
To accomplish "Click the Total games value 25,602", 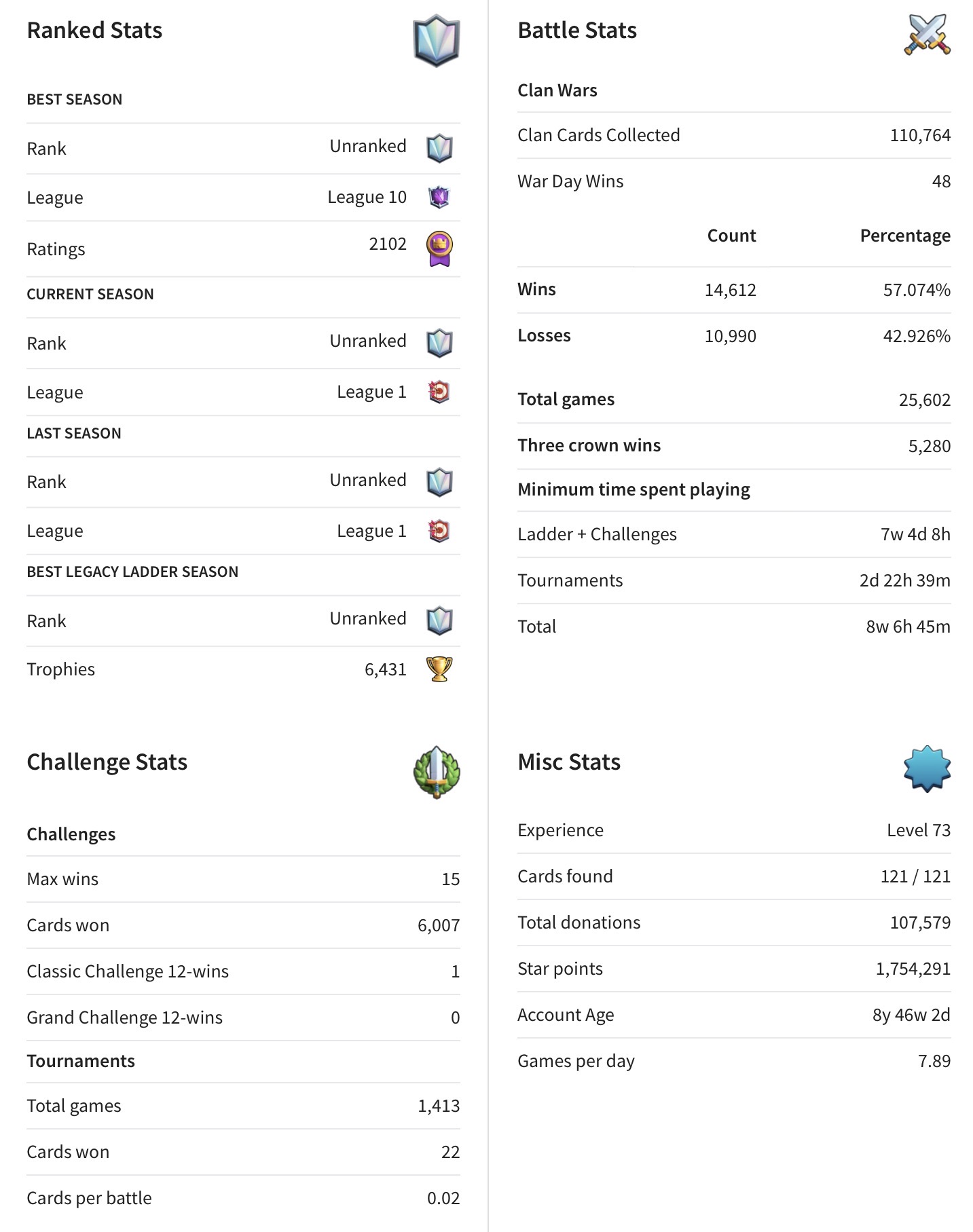I will tap(925, 400).
